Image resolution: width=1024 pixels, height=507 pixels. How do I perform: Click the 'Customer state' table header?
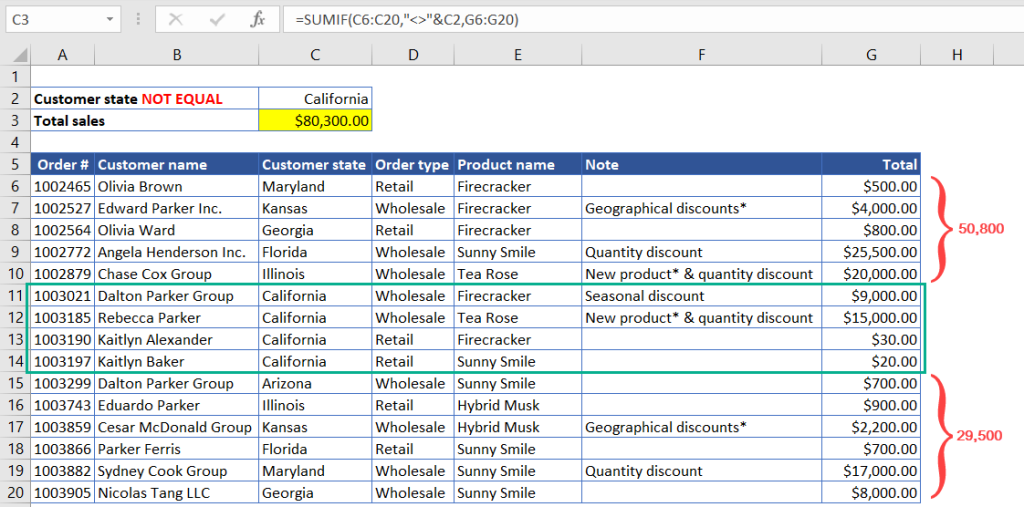pyautogui.click(x=315, y=164)
